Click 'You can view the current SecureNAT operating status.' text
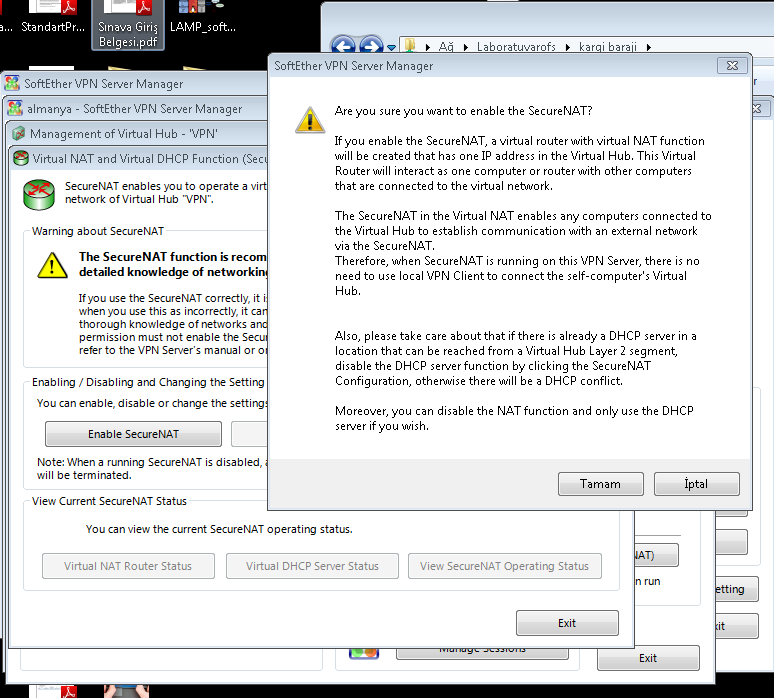The height and width of the screenshot is (698, 774). (219, 529)
